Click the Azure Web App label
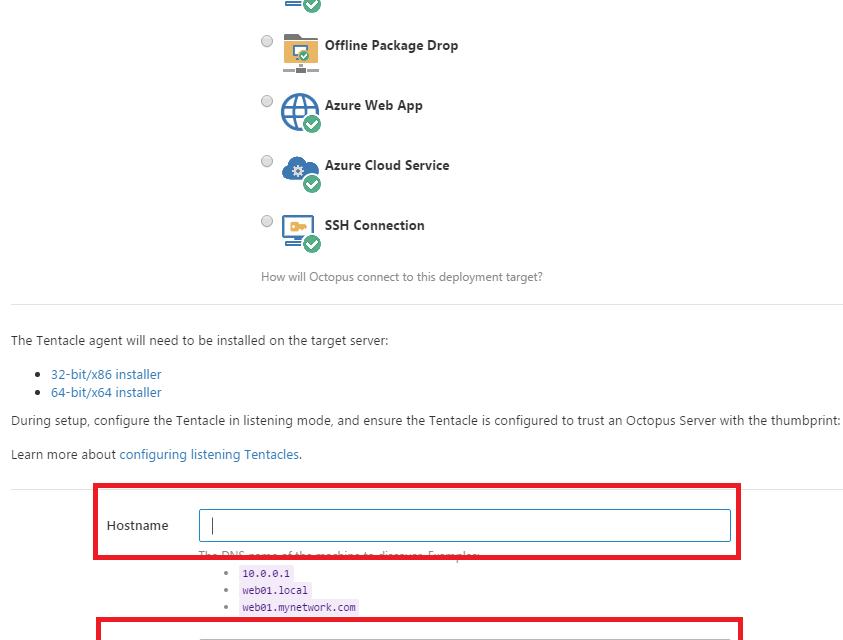Screen dimensions: 843x640 click(373, 106)
